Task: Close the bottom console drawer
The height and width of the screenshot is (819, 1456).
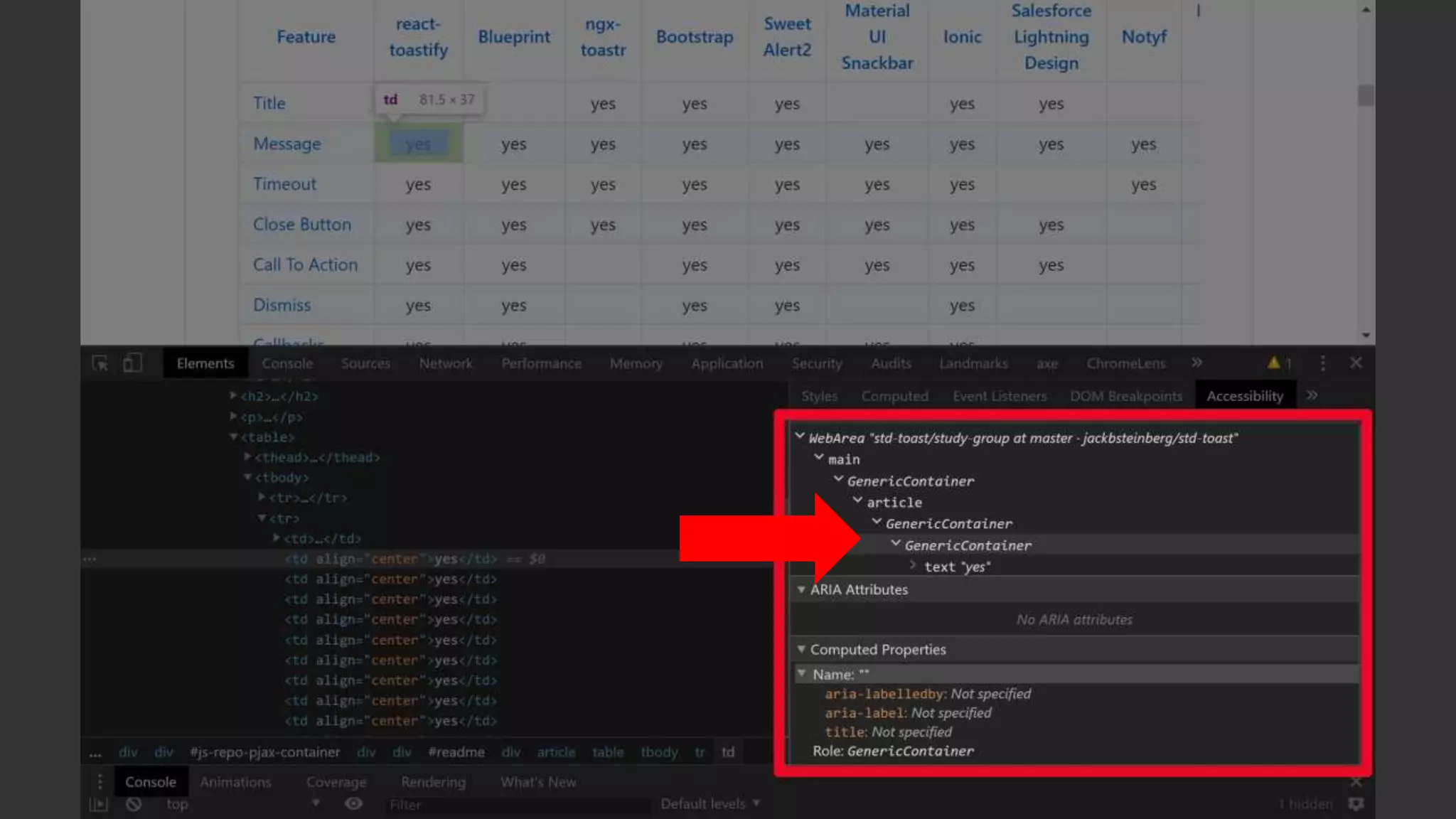Action: pyautogui.click(x=1356, y=782)
